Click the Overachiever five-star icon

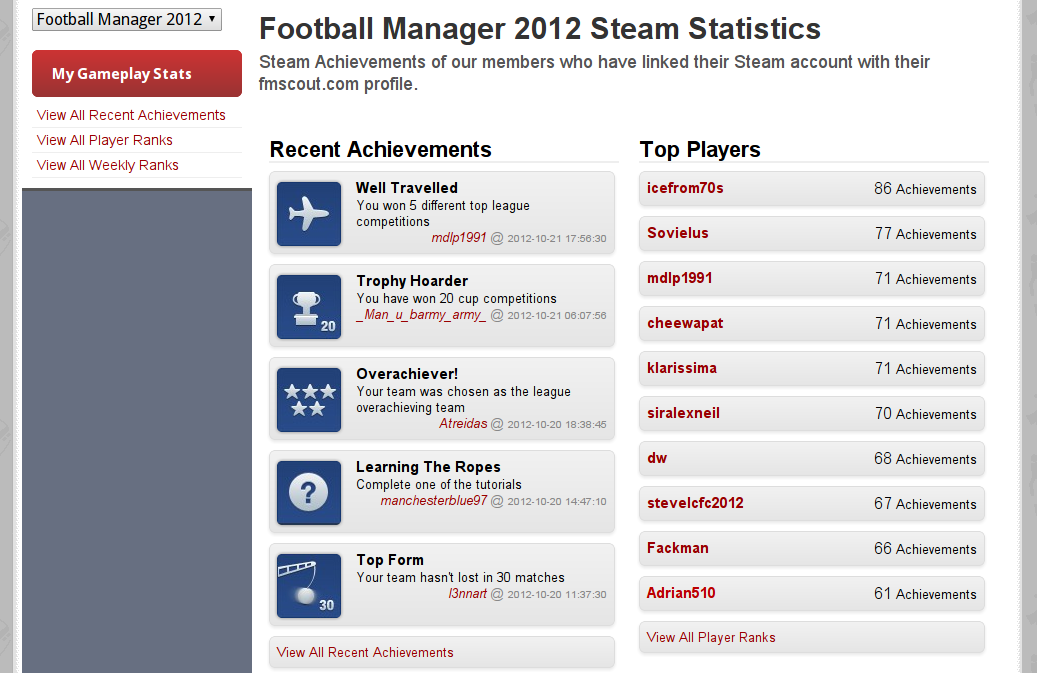click(x=309, y=400)
